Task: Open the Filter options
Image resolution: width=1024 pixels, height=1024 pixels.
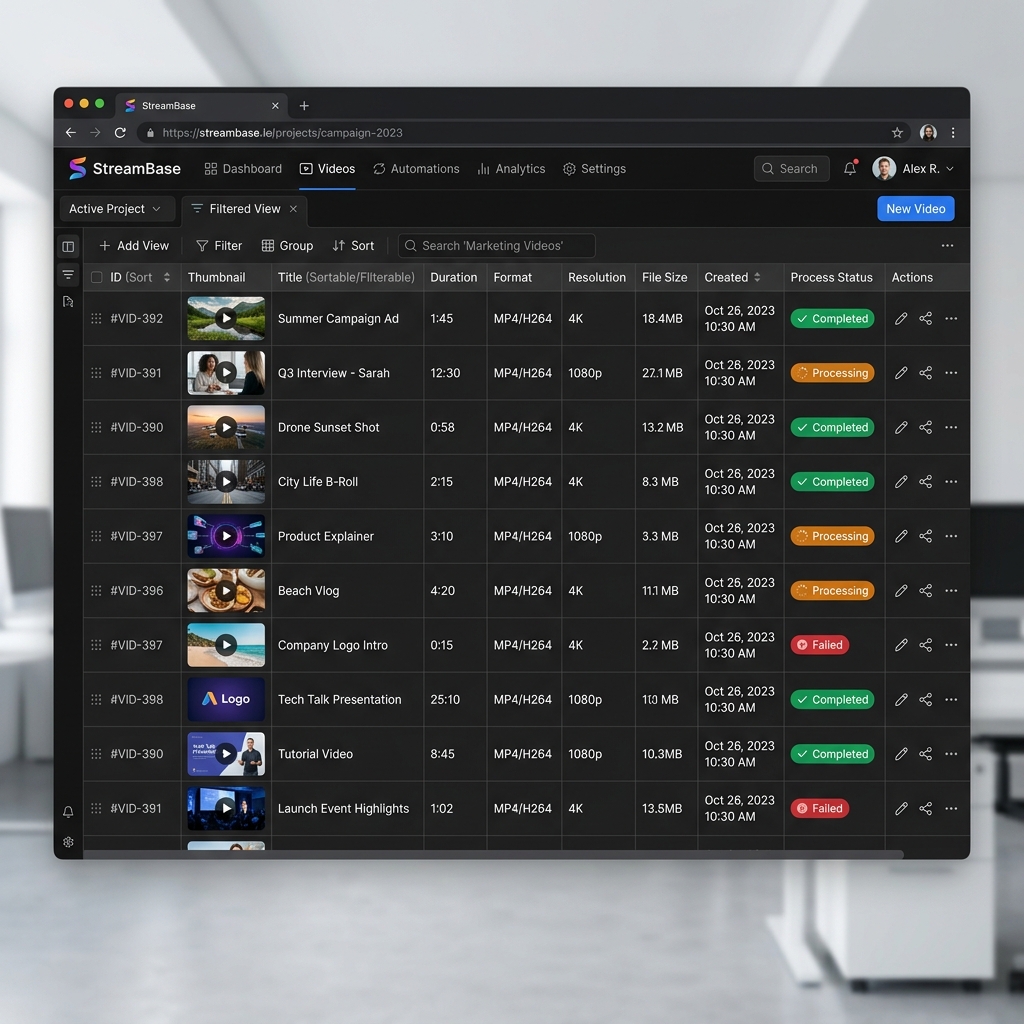Action: pyautogui.click(x=219, y=246)
